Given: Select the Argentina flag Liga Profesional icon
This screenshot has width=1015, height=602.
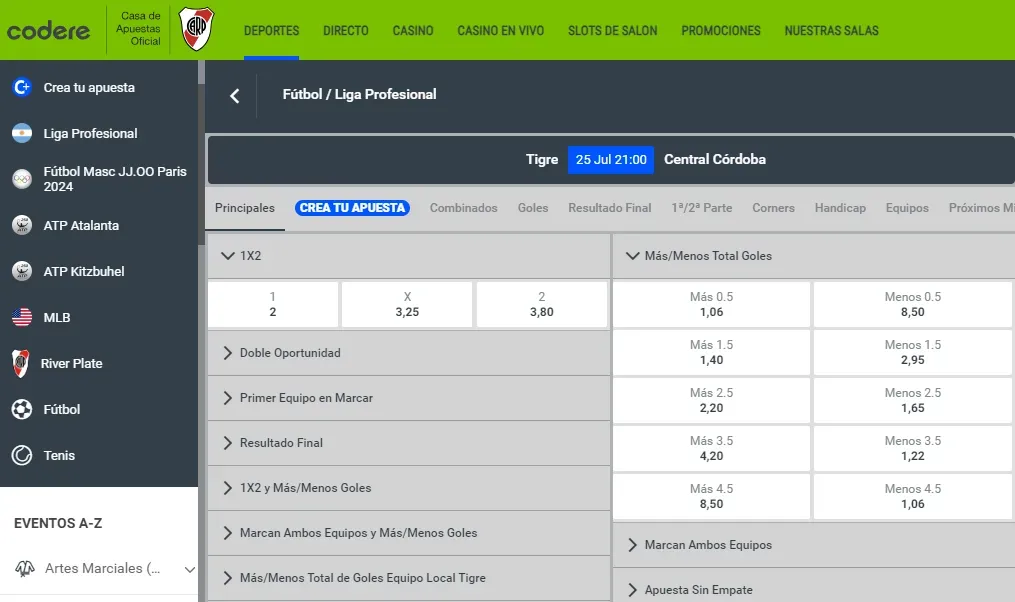Looking at the screenshot, I should (22, 134).
